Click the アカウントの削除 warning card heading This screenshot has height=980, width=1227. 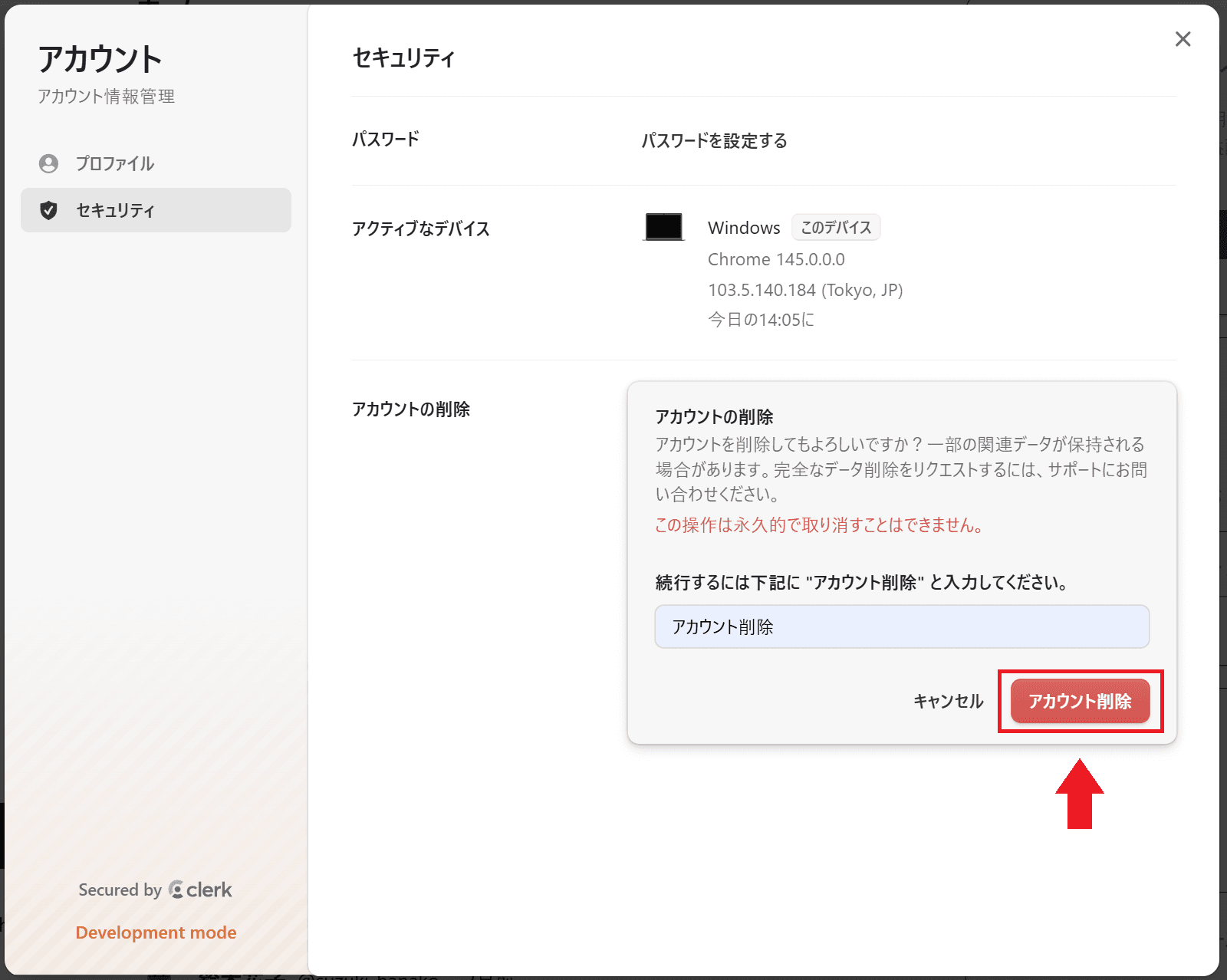[x=713, y=416]
